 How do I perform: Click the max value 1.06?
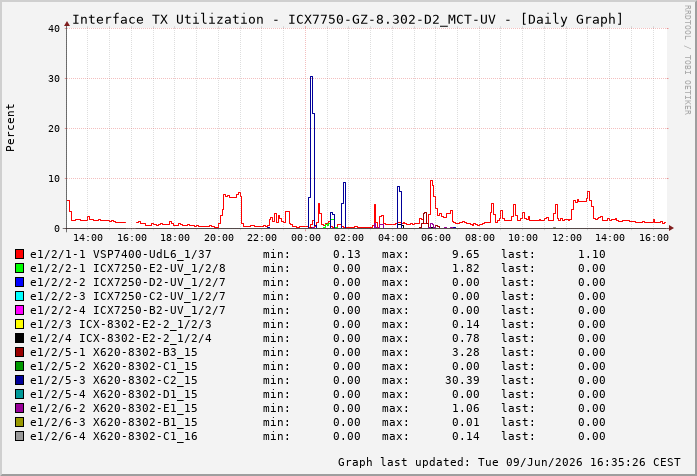point(466,408)
